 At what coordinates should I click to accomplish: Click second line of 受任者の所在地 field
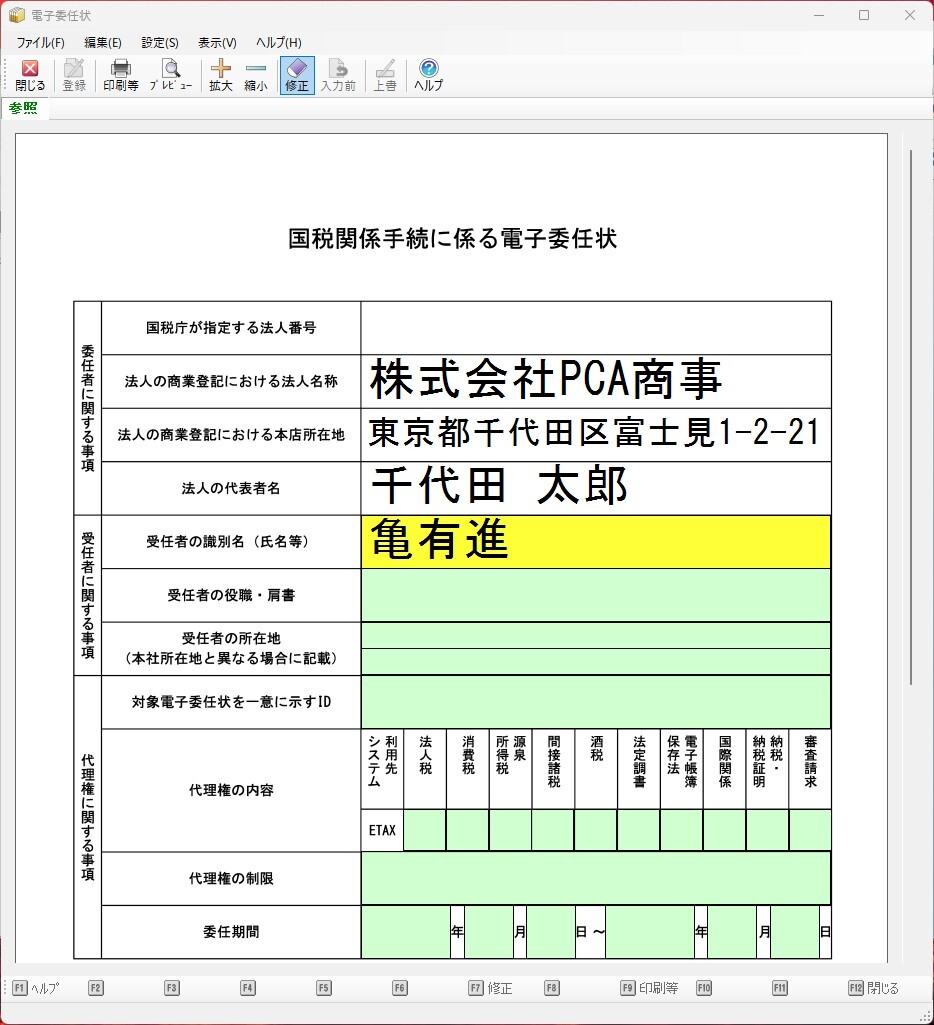coord(595,662)
